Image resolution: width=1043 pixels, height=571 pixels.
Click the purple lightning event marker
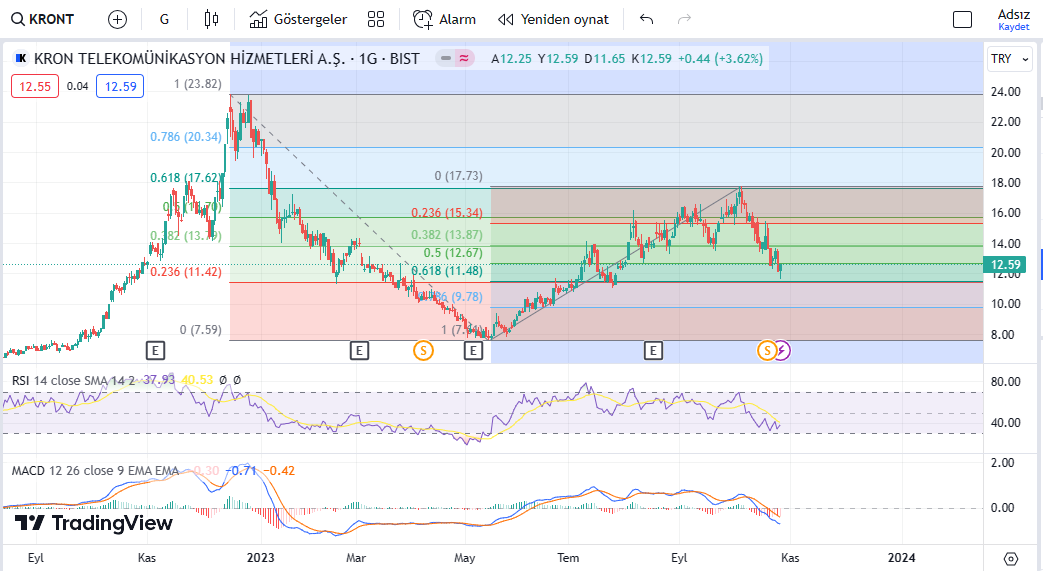click(782, 350)
